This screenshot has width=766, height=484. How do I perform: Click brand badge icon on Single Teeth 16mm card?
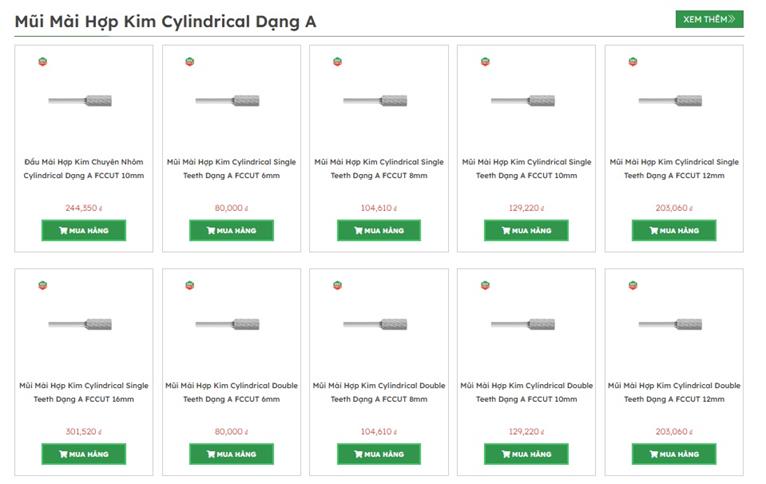click(x=42, y=286)
